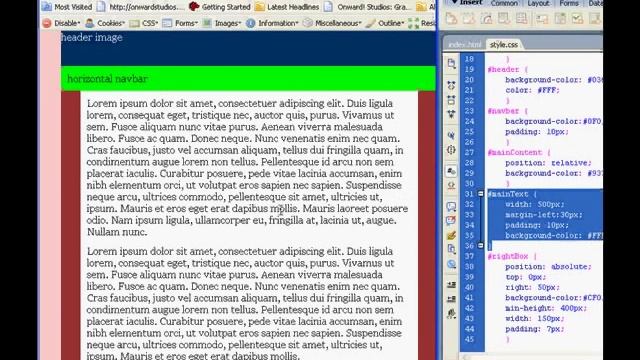Open the Open Documents list in coding toolbar
The image size is (640, 360).
coord(451,63)
